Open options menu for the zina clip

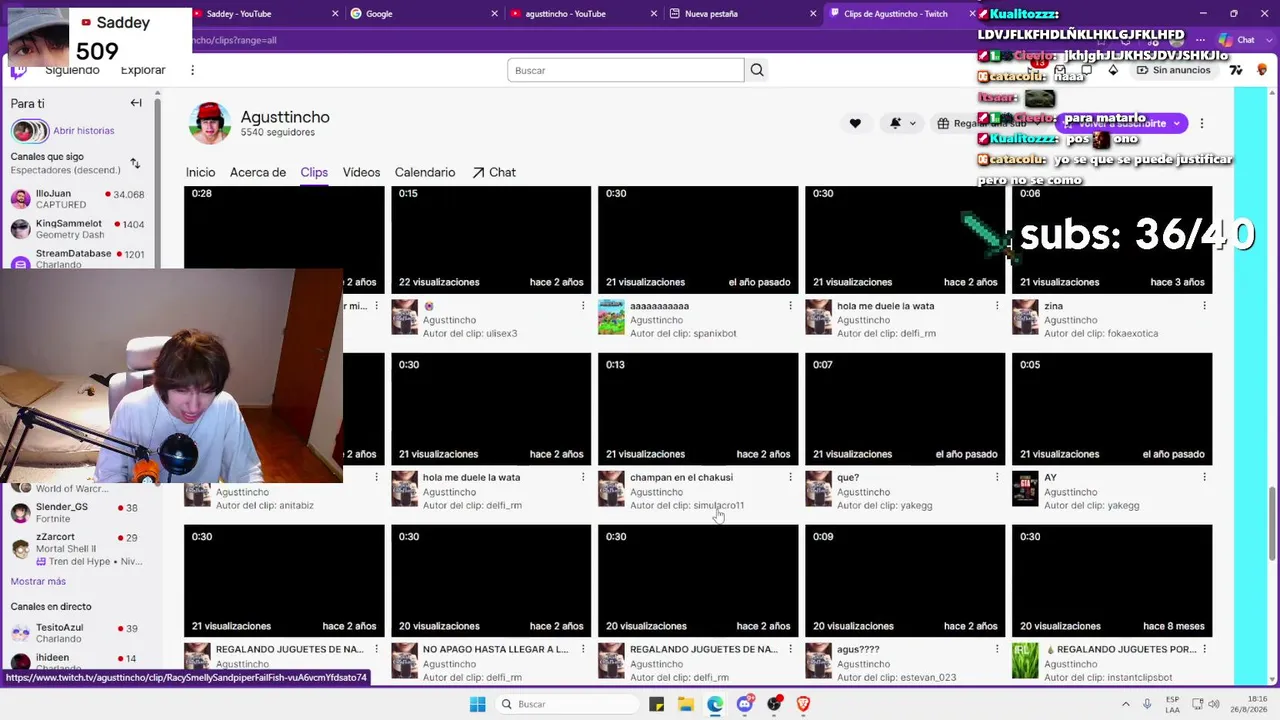pyautogui.click(x=1204, y=306)
